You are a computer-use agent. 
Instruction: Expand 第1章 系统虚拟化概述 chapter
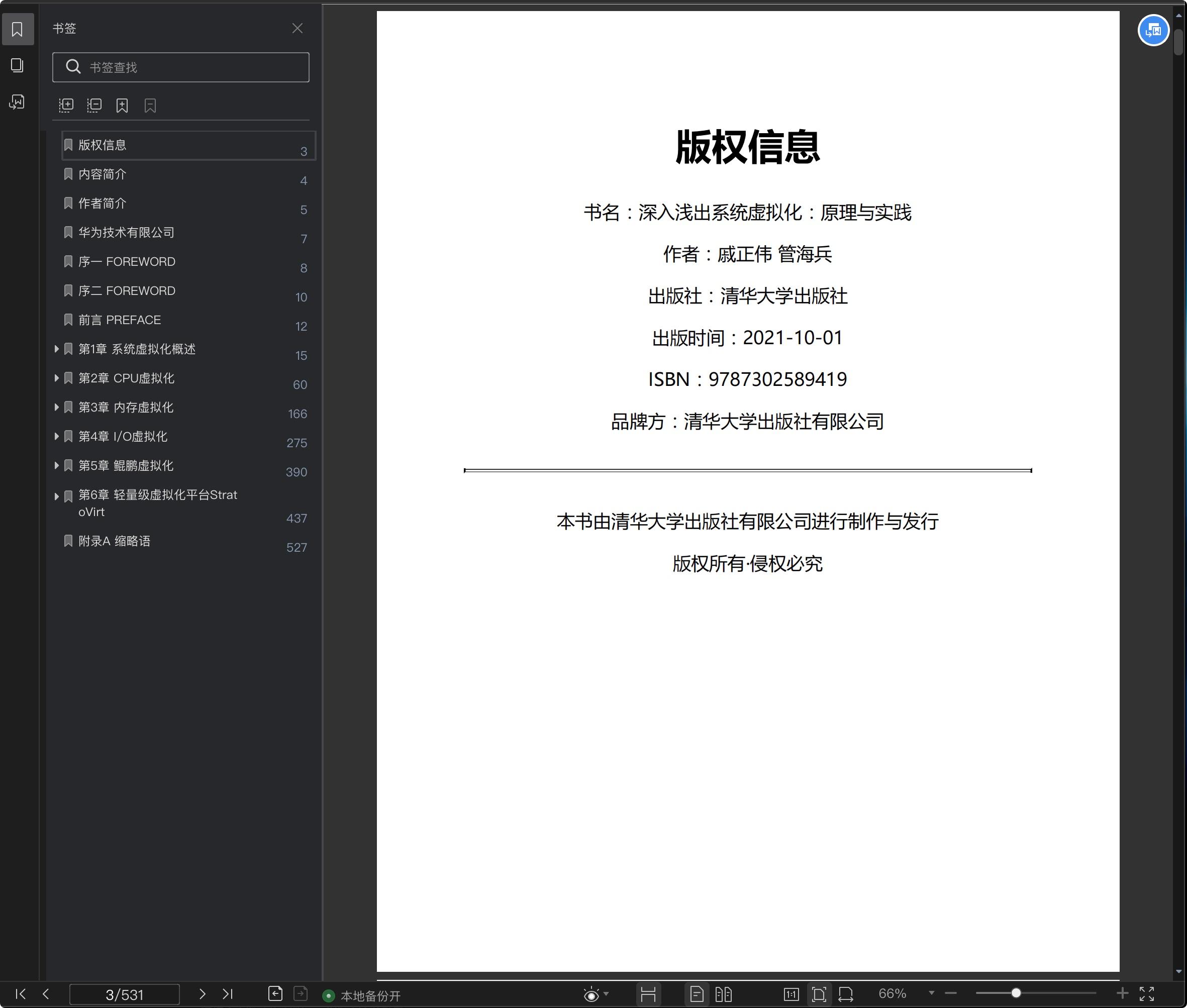[x=56, y=349]
